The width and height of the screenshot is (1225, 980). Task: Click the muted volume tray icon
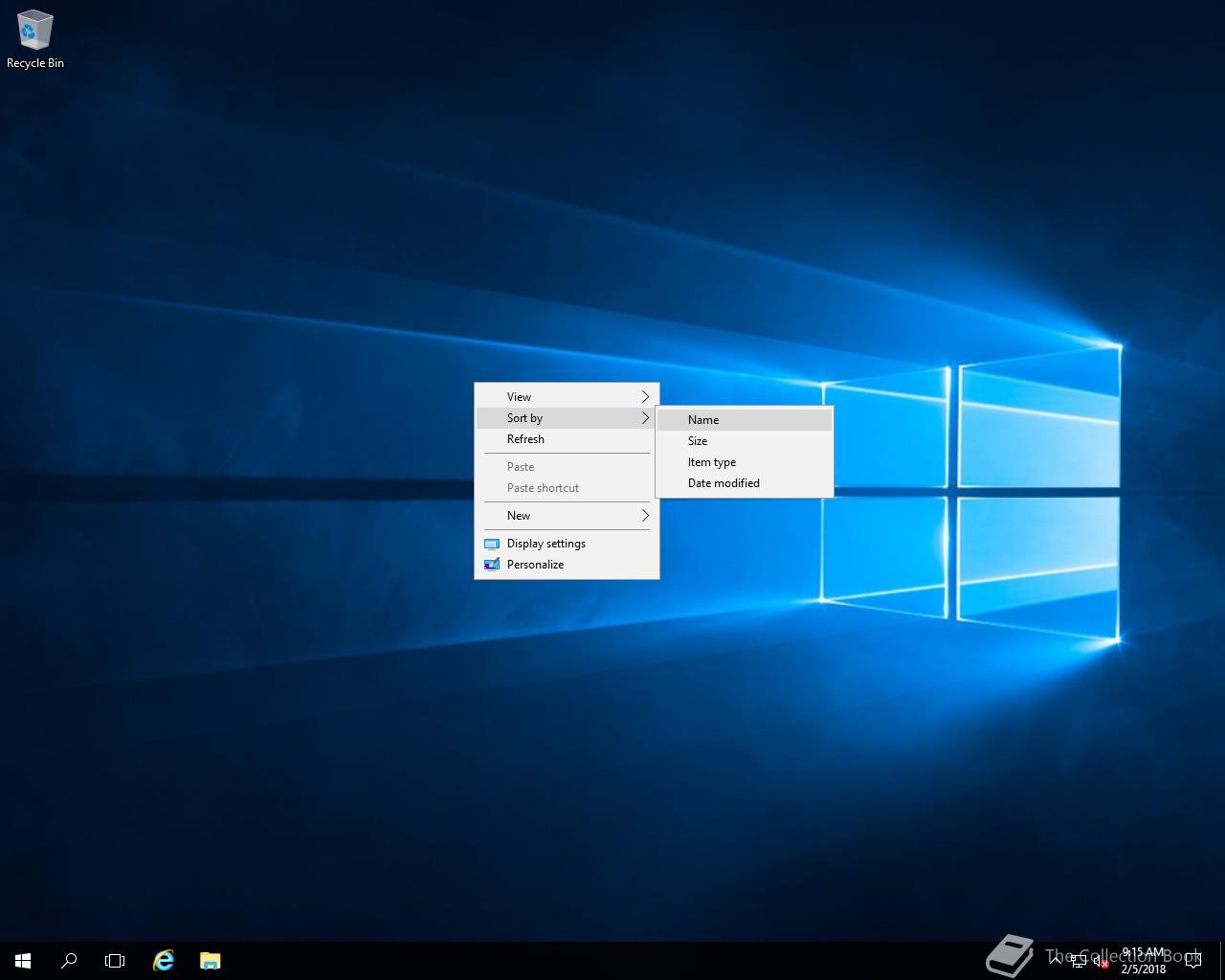1101,962
